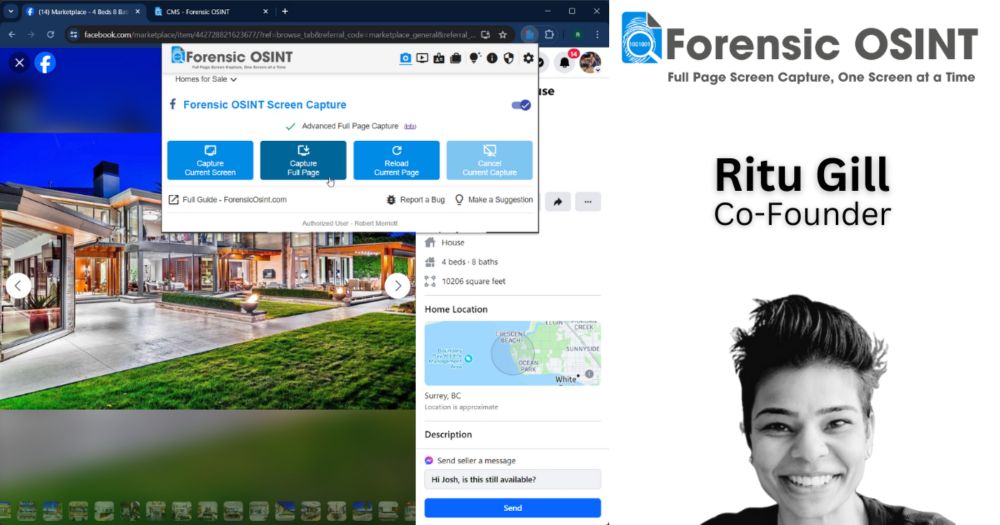Click map info icon on Home Location

589,374
